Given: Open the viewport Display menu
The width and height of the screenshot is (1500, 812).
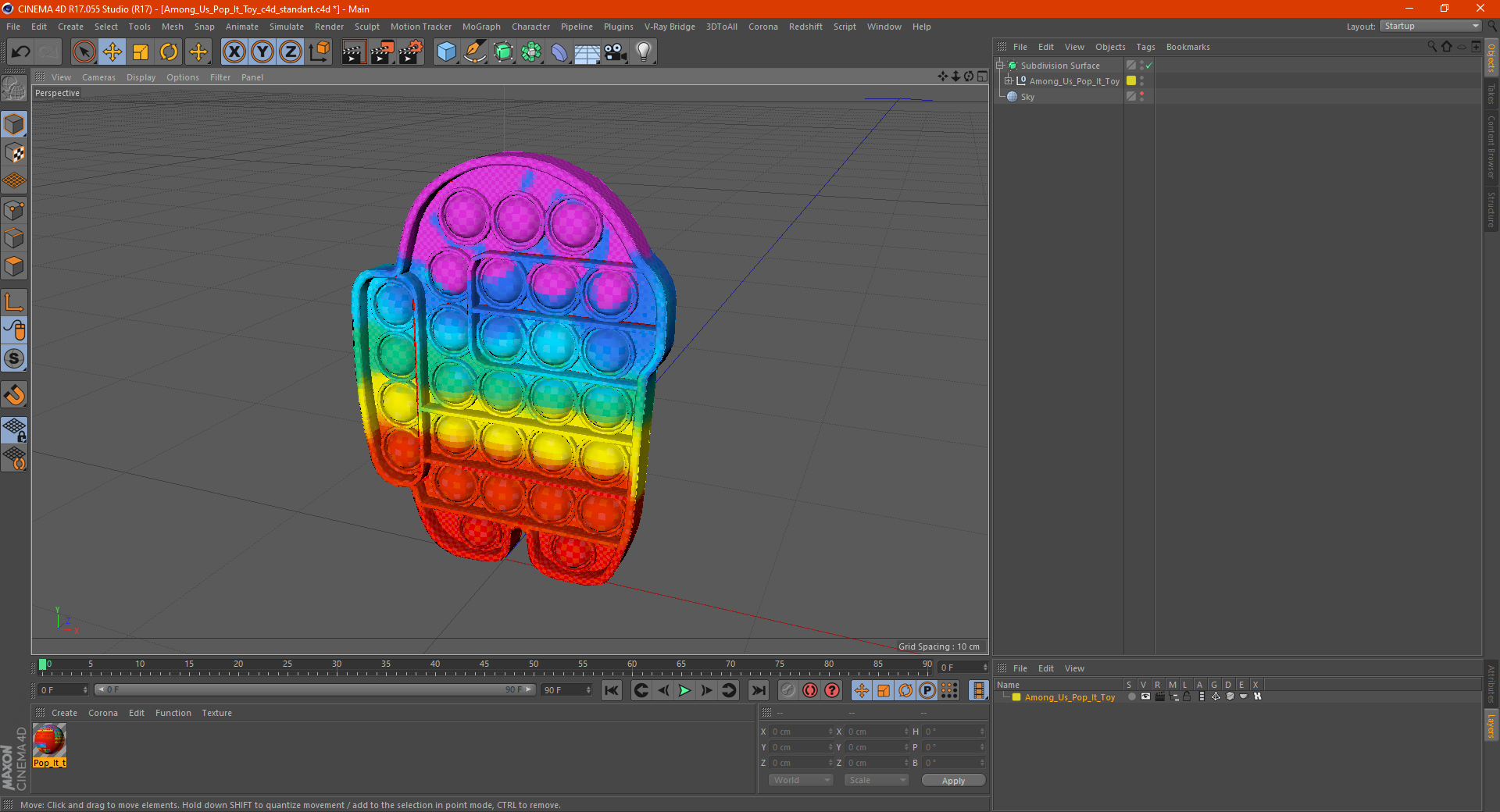Looking at the screenshot, I should tap(141, 77).
